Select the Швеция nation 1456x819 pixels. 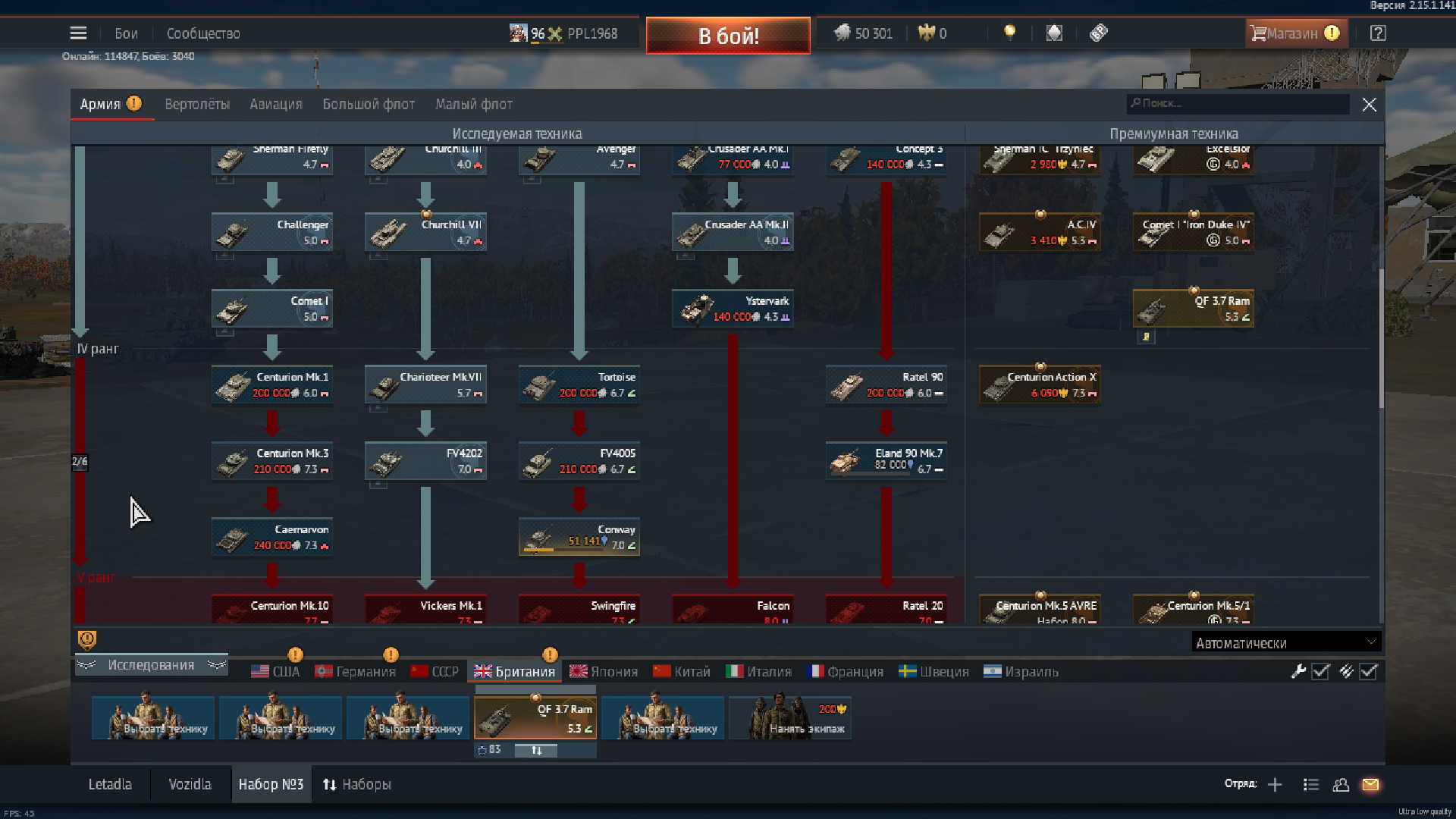934,671
